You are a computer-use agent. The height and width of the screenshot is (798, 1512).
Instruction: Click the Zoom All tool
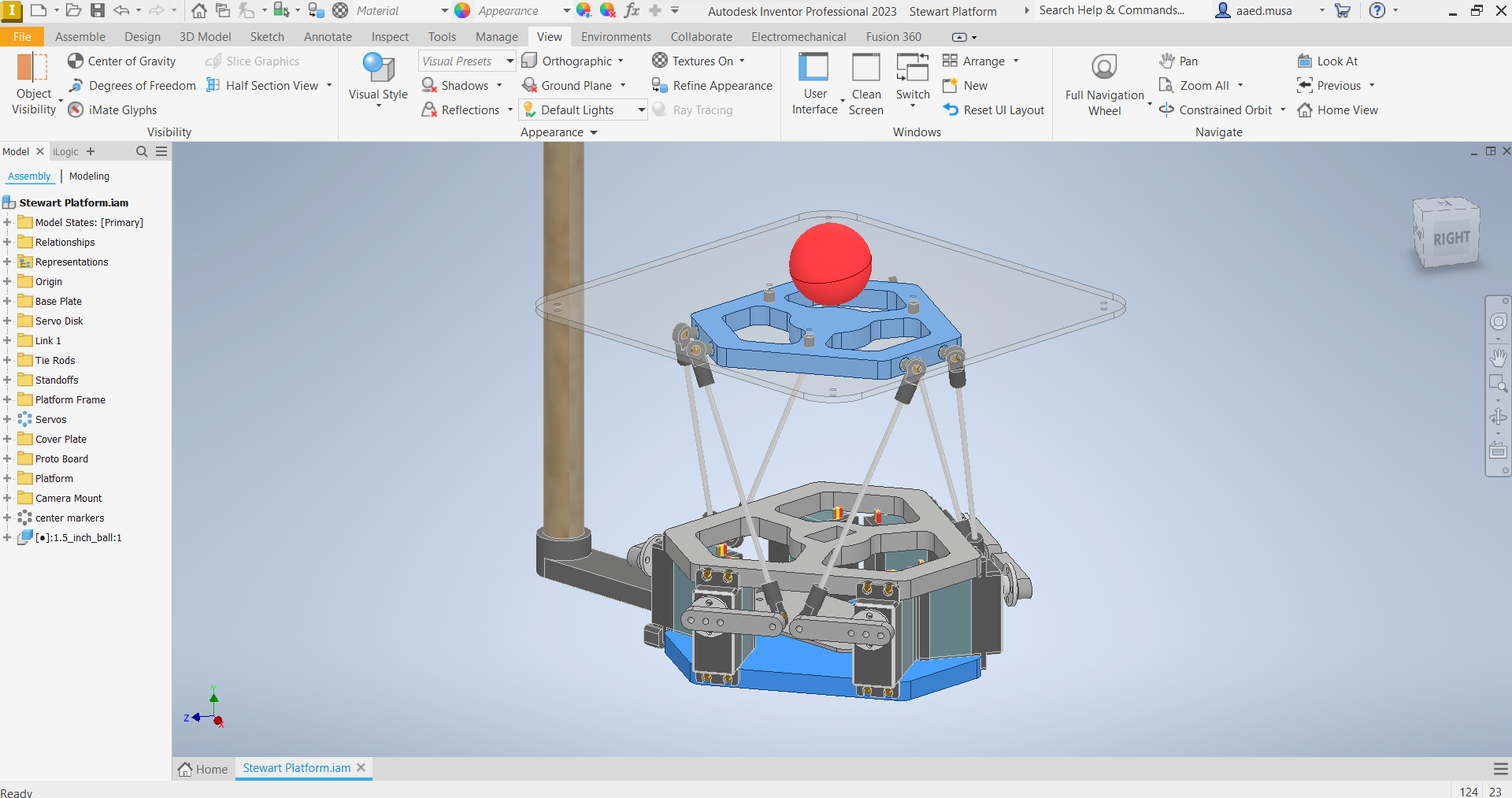point(1194,86)
